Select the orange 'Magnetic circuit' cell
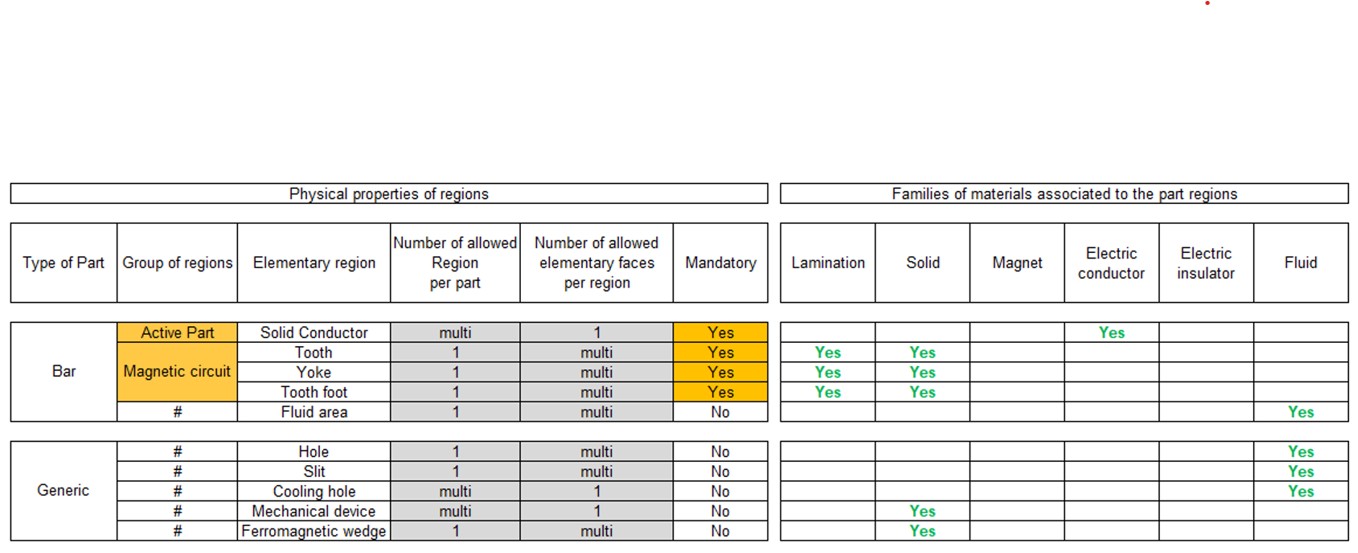This screenshot has height=553, width=1358. point(177,372)
